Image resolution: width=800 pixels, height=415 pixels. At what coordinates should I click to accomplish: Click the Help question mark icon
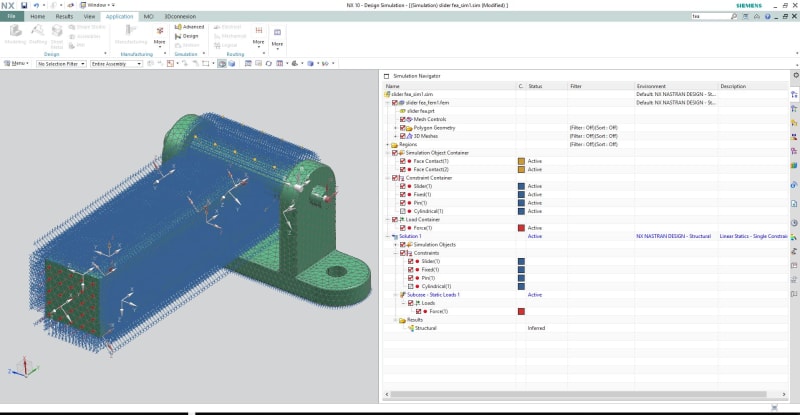click(x=767, y=16)
